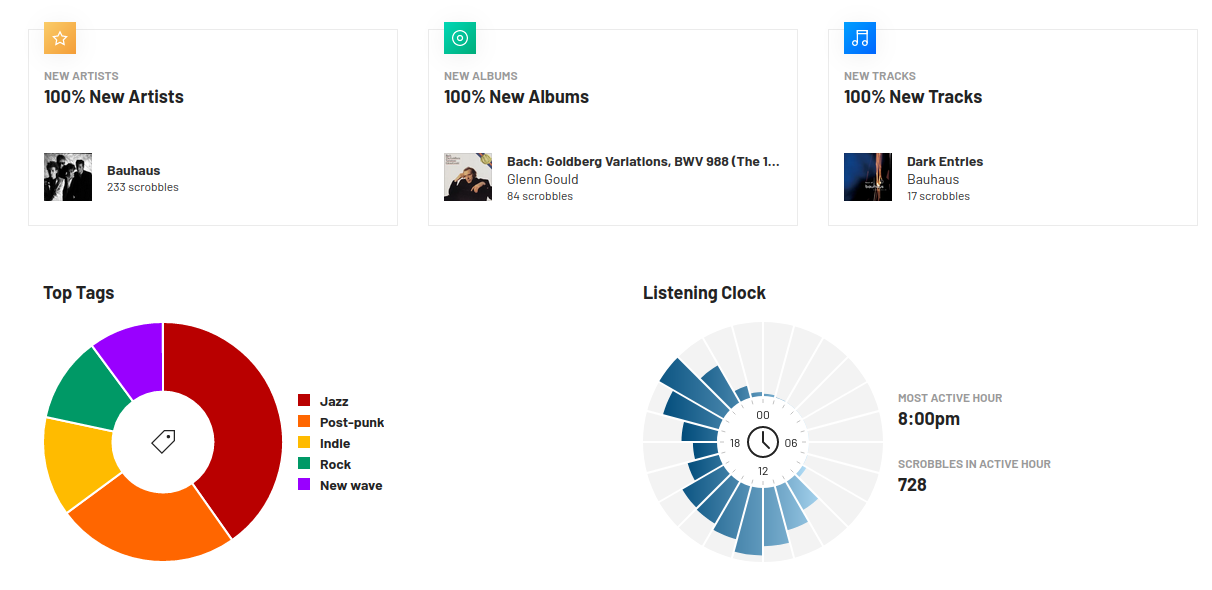The width and height of the screenshot is (1212, 590).
Task: Click the yellow Indie legend swatch
Action: tap(304, 443)
